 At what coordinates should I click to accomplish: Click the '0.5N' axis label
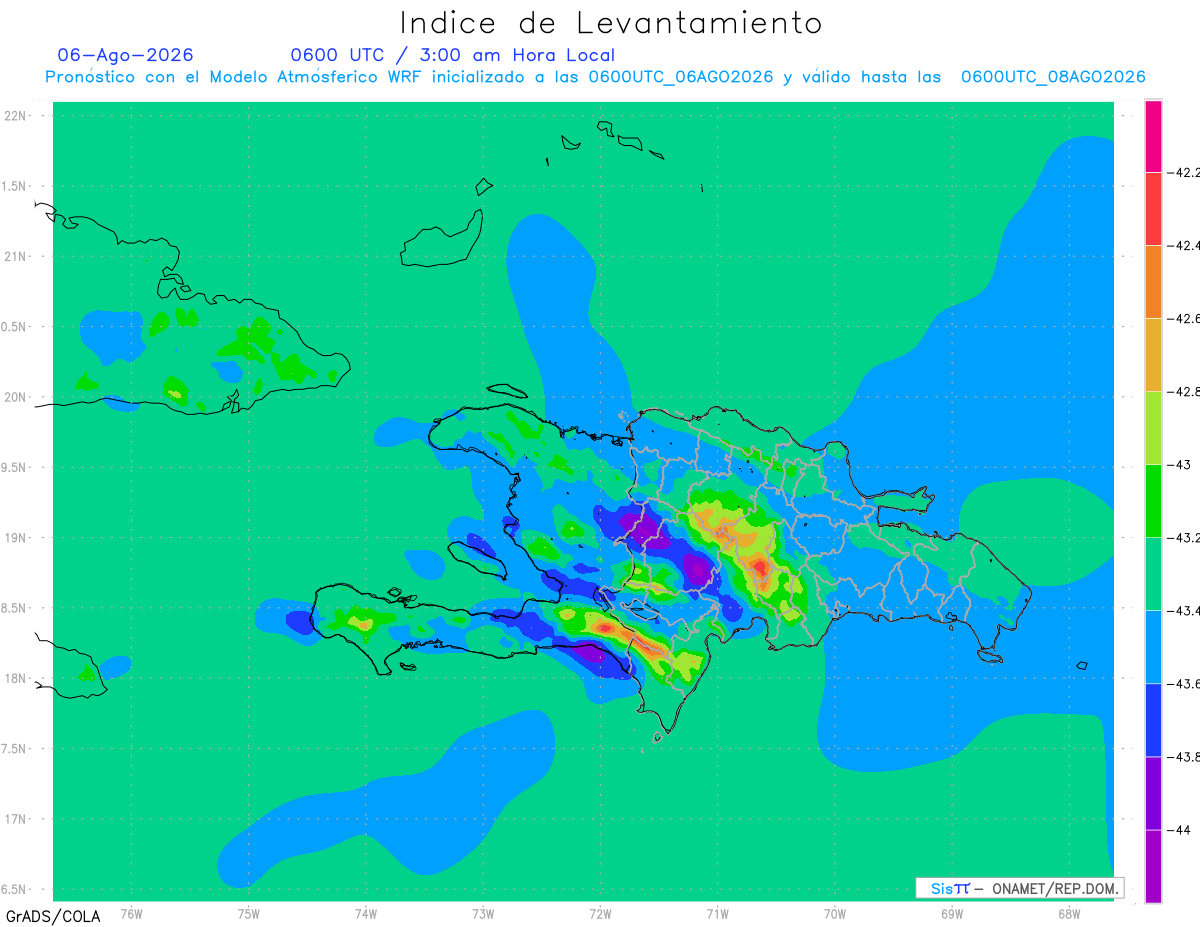pyautogui.click(x=15, y=328)
